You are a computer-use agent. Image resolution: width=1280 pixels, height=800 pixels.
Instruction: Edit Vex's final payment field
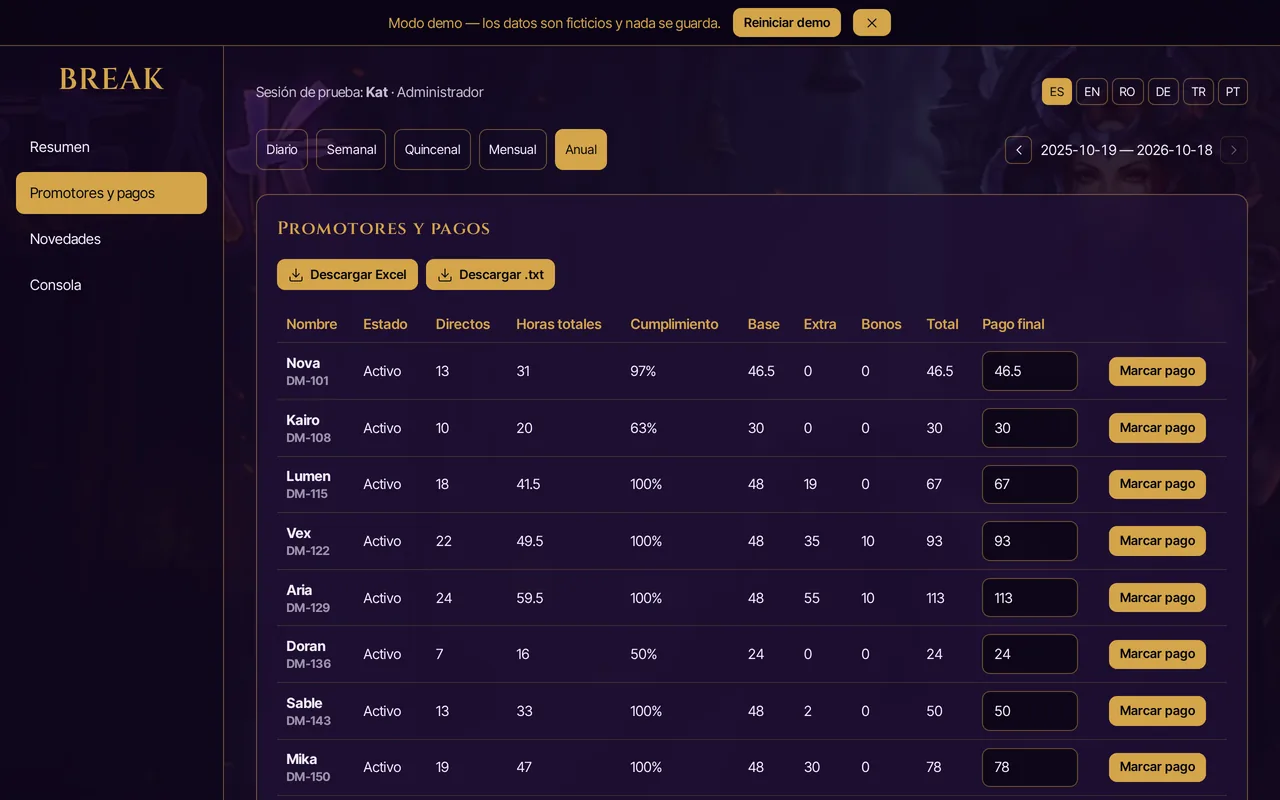(x=1030, y=541)
